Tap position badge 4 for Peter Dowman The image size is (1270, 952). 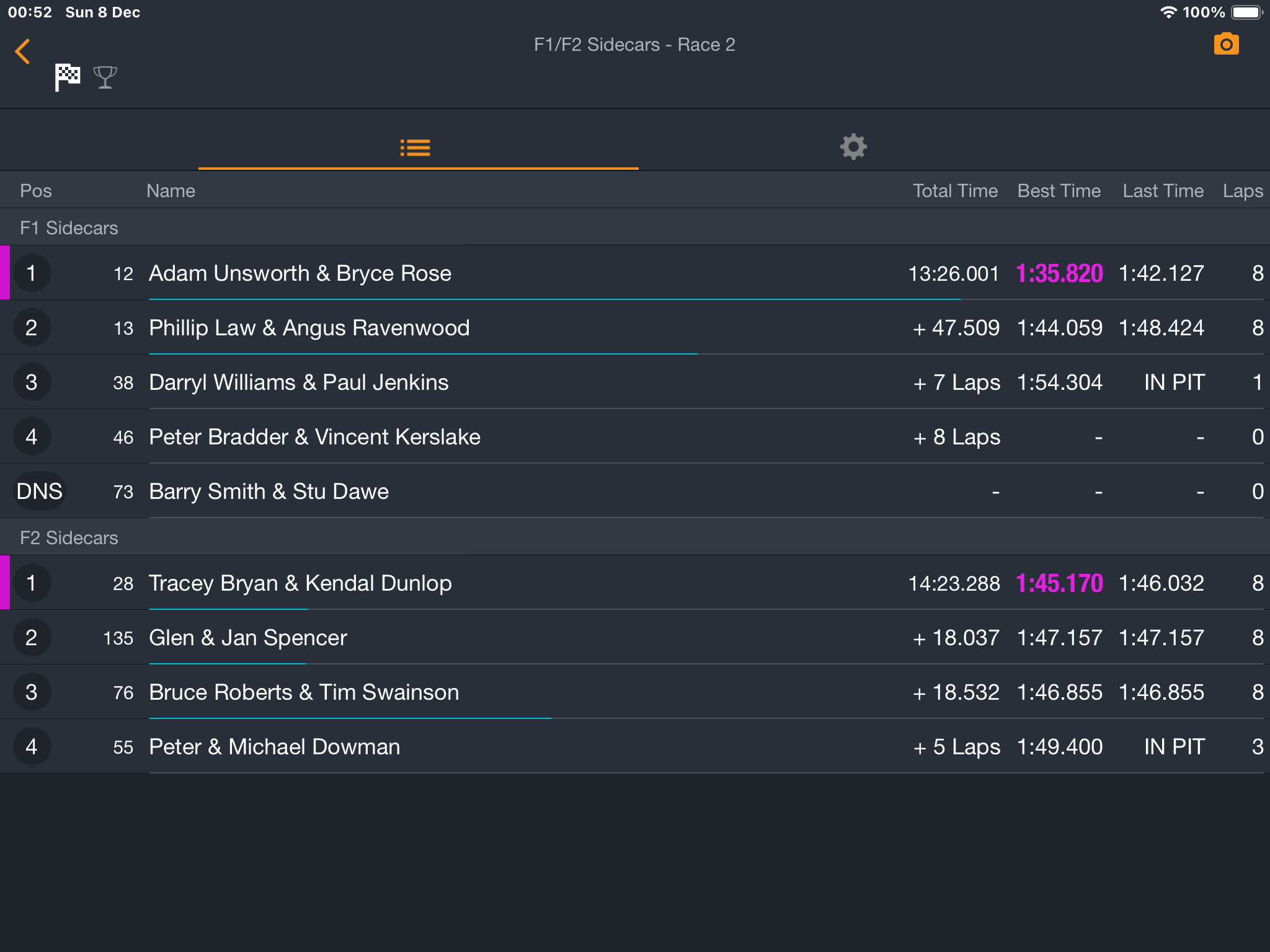click(32, 746)
